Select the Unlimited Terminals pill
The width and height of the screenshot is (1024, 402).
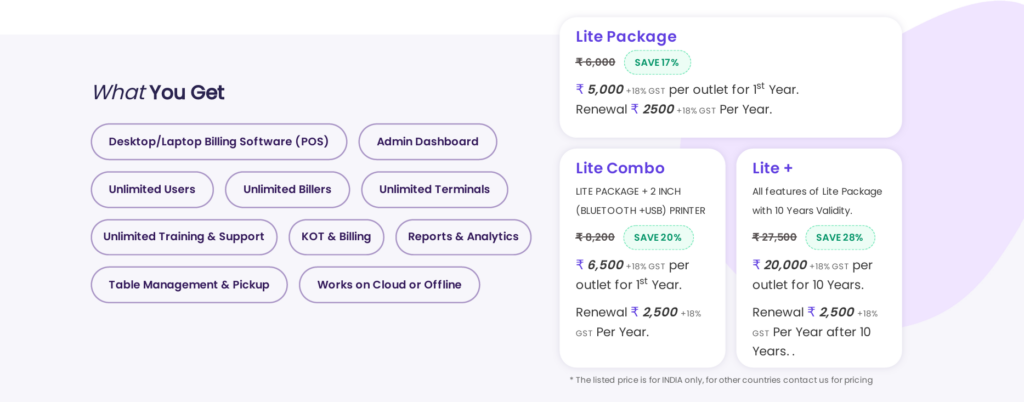click(434, 189)
